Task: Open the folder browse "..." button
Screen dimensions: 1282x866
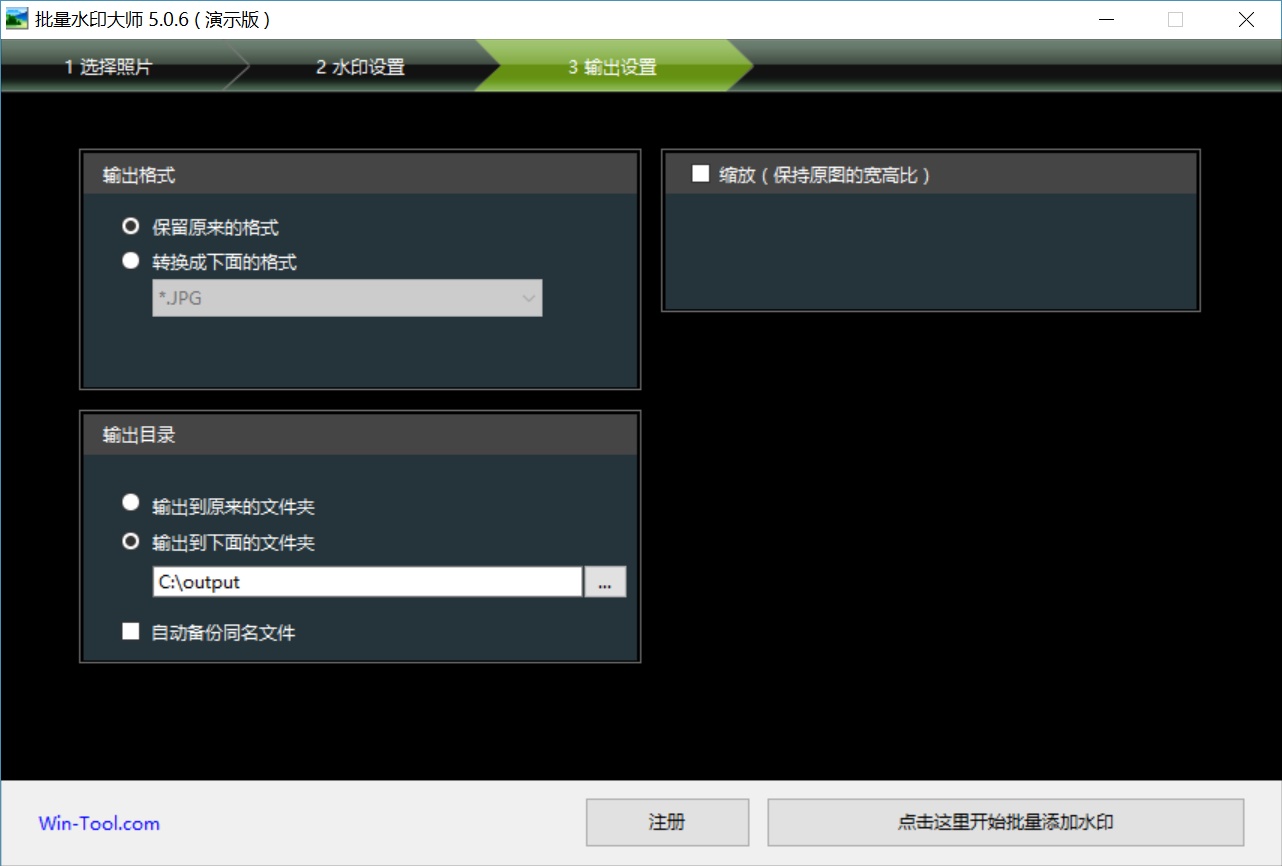Action: coord(604,582)
